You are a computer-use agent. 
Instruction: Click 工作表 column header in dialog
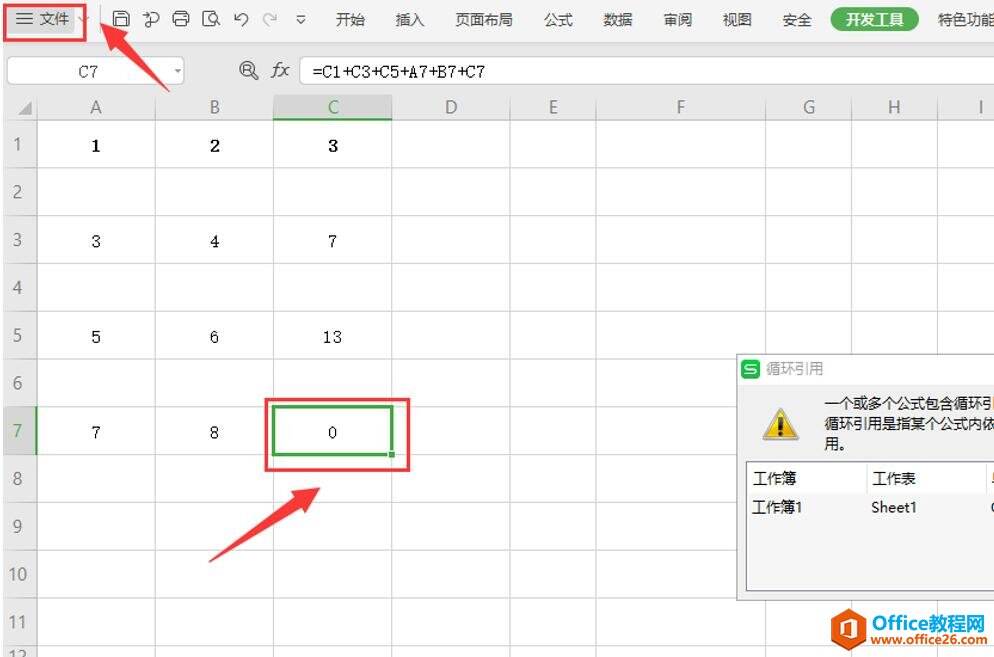pos(926,478)
